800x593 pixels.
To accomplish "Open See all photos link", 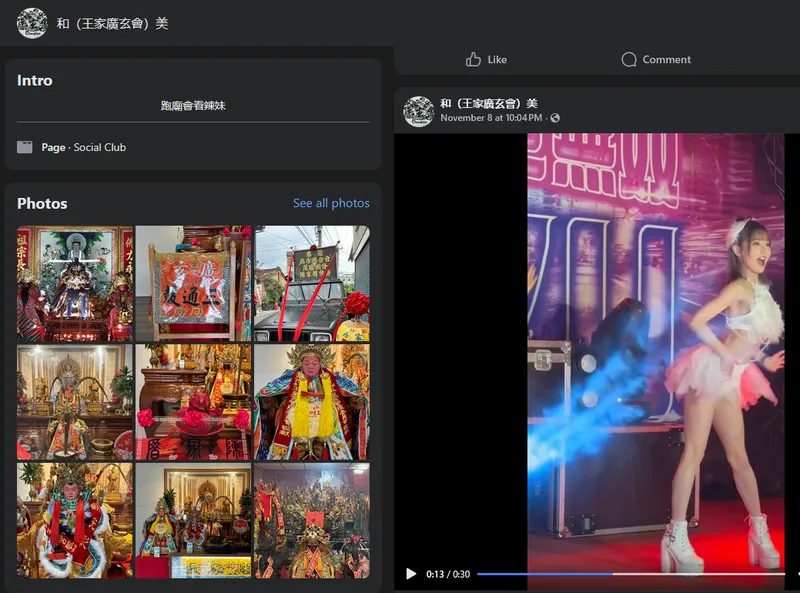I will (x=331, y=203).
